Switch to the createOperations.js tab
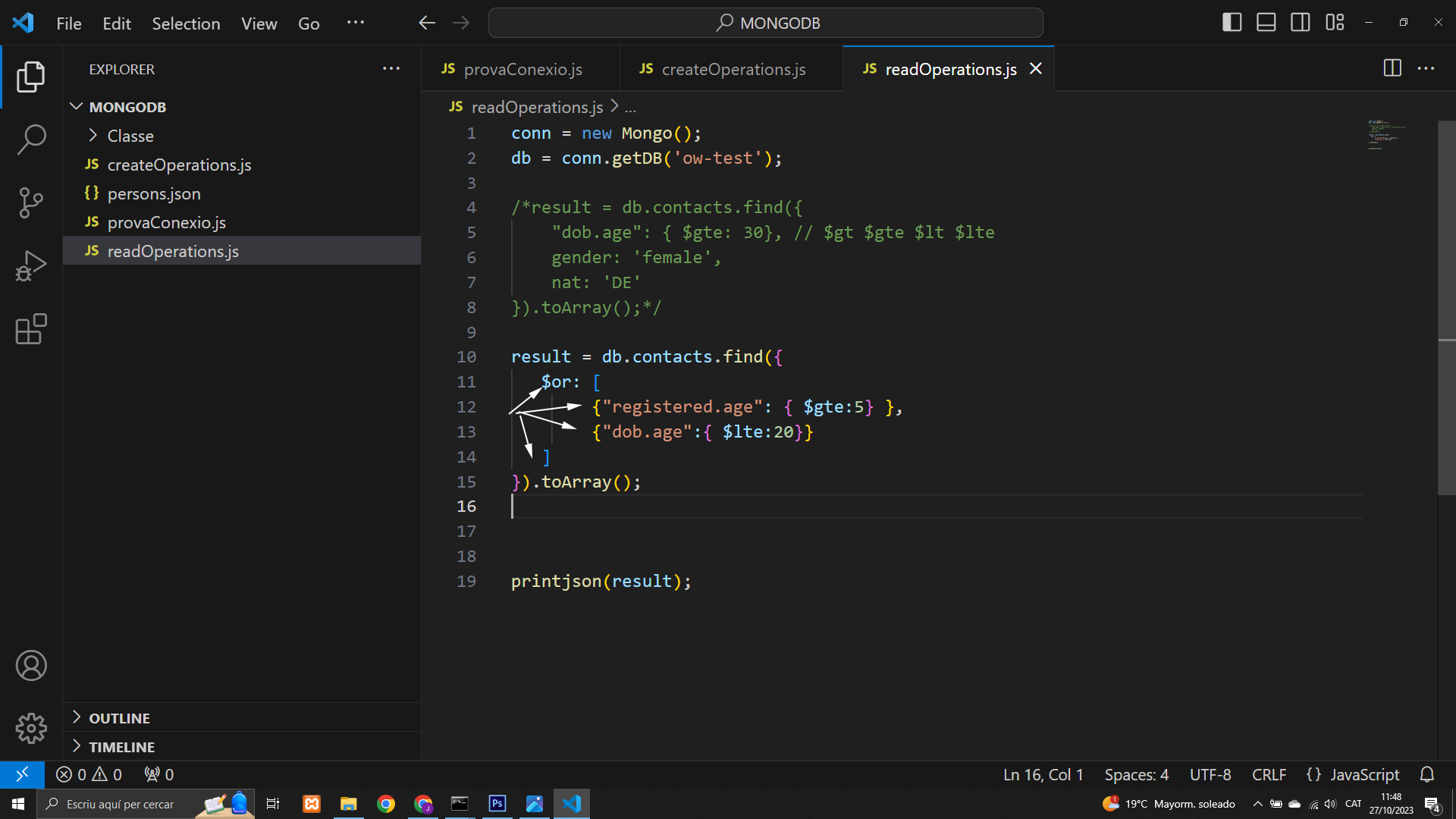1456x819 pixels. pyautogui.click(x=723, y=69)
